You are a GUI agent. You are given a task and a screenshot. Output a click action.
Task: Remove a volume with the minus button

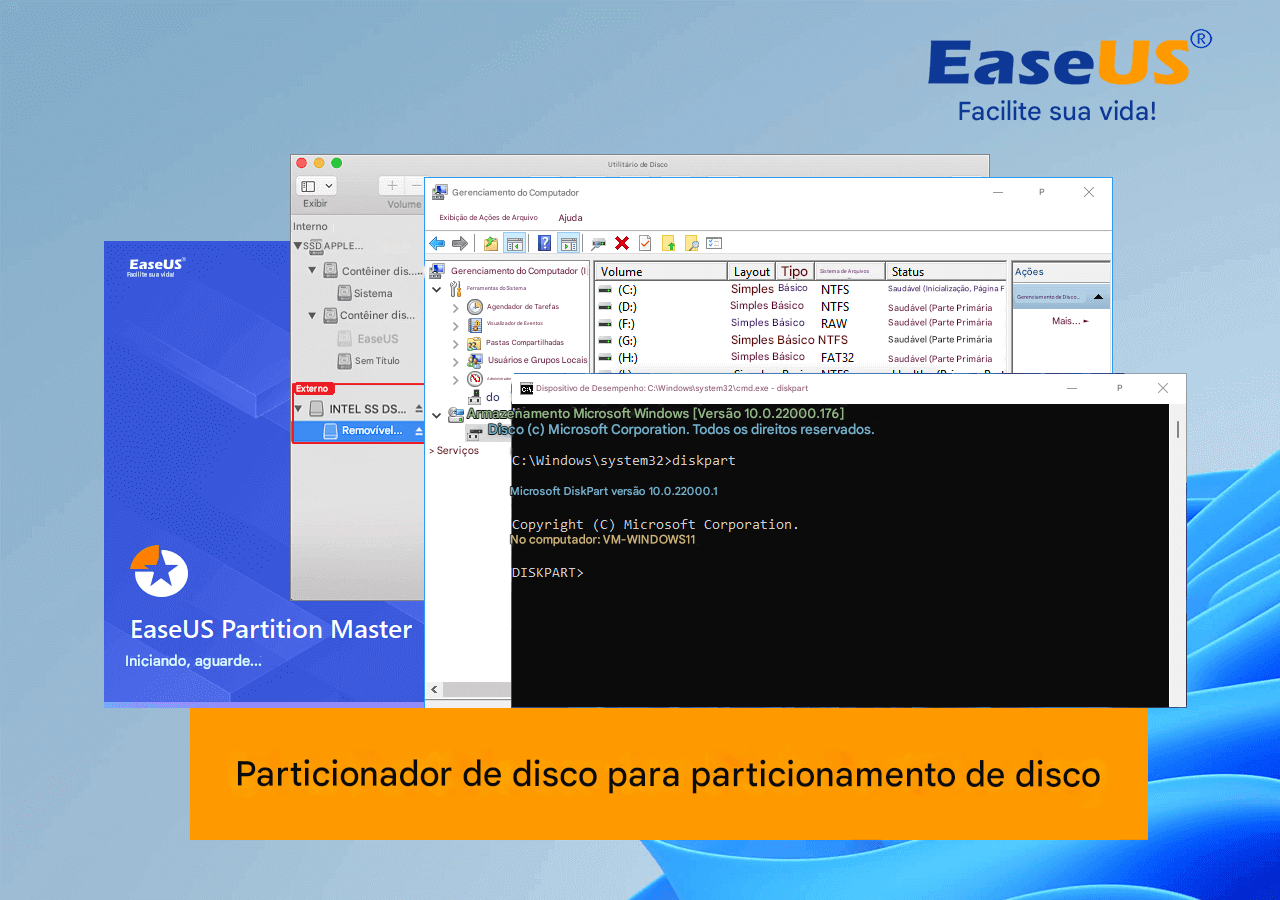point(415,186)
